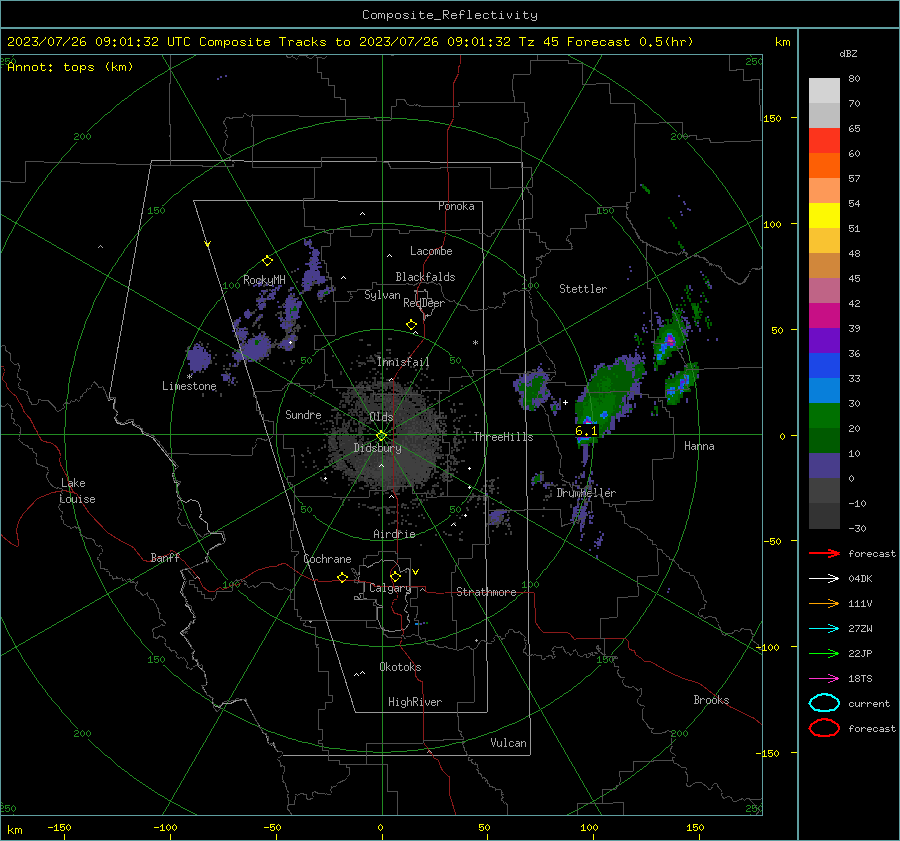Click the yellow diamond marker above Calgary
This screenshot has width=900, height=841.
coord(395,576)
